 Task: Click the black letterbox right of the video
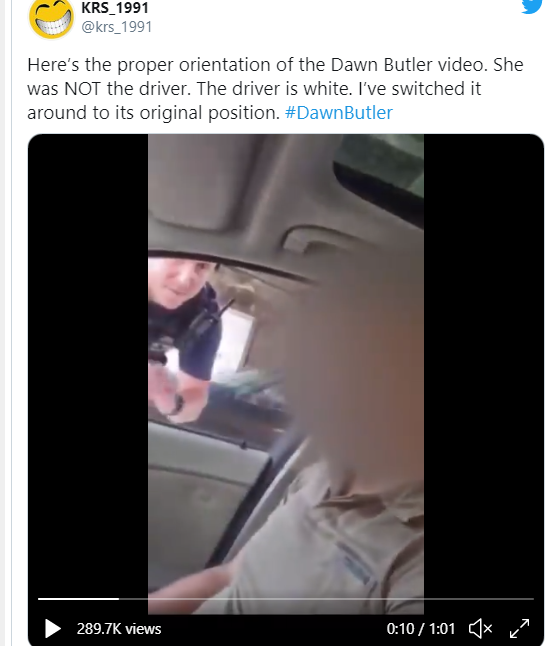click(x=484, y=363)
